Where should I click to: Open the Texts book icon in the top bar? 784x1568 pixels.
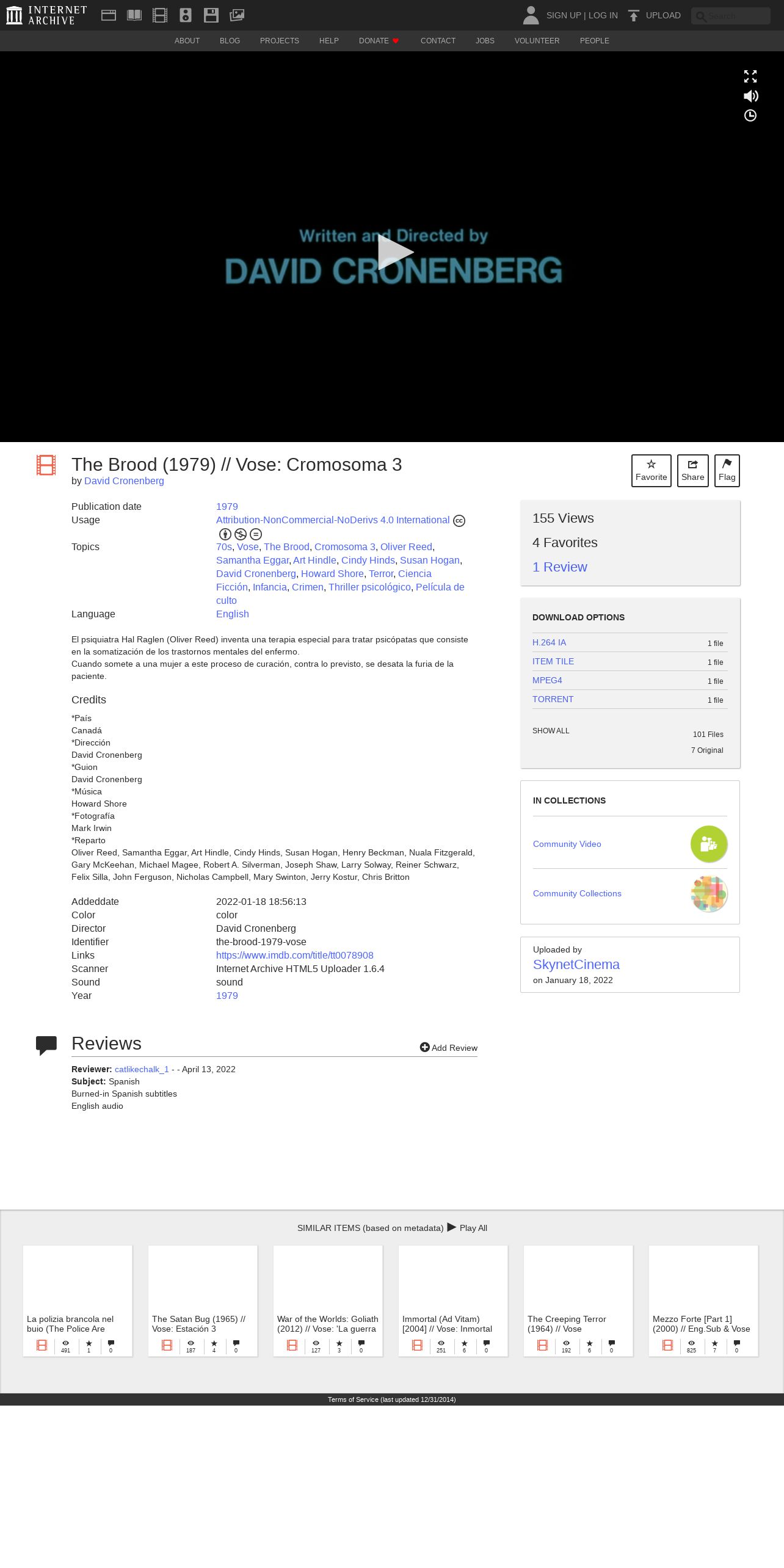pyautogui.click(x=134, y=15)
